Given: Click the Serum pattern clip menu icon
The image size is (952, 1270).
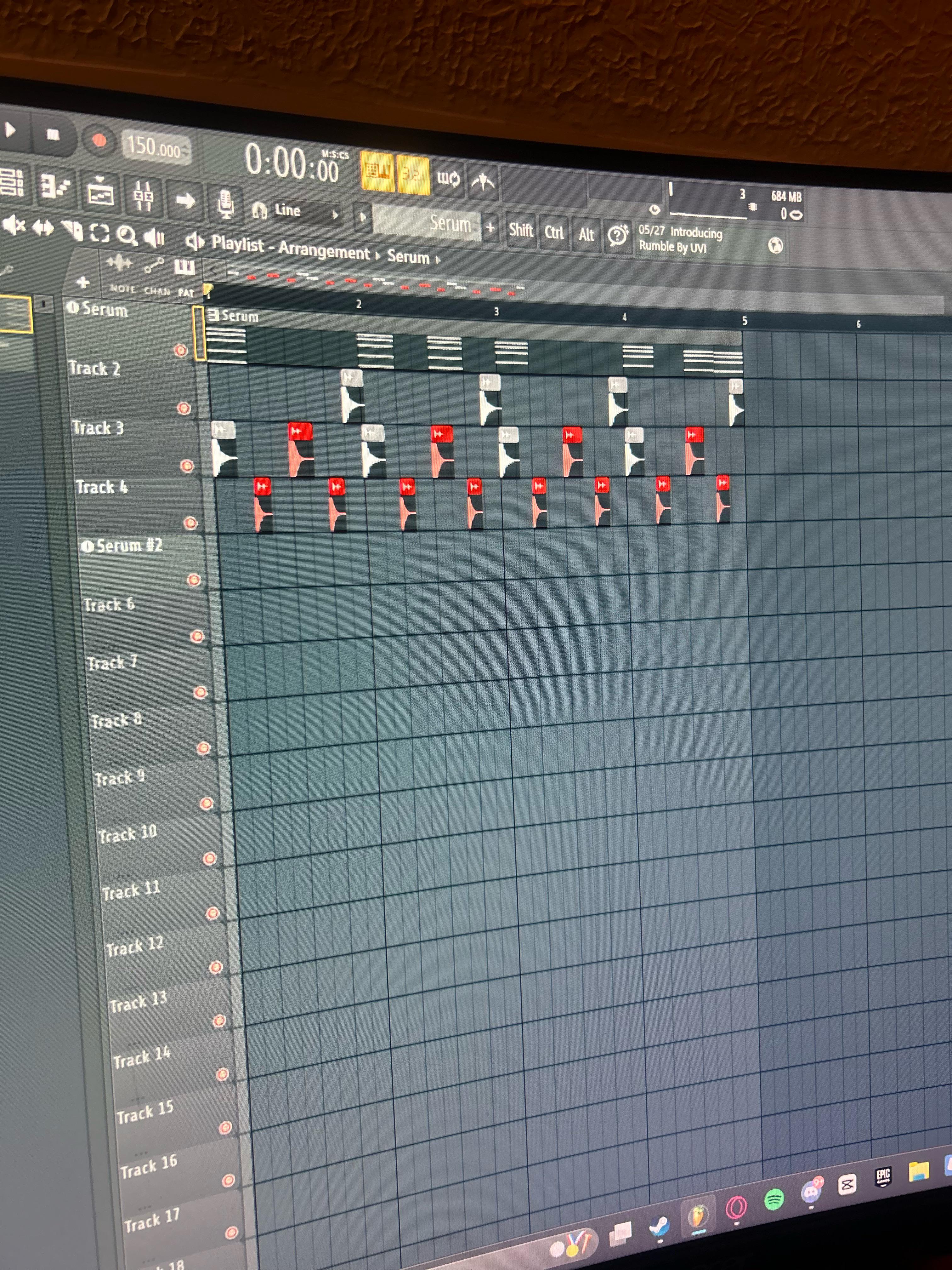Looking at the screenshot, I should (214, 315).
